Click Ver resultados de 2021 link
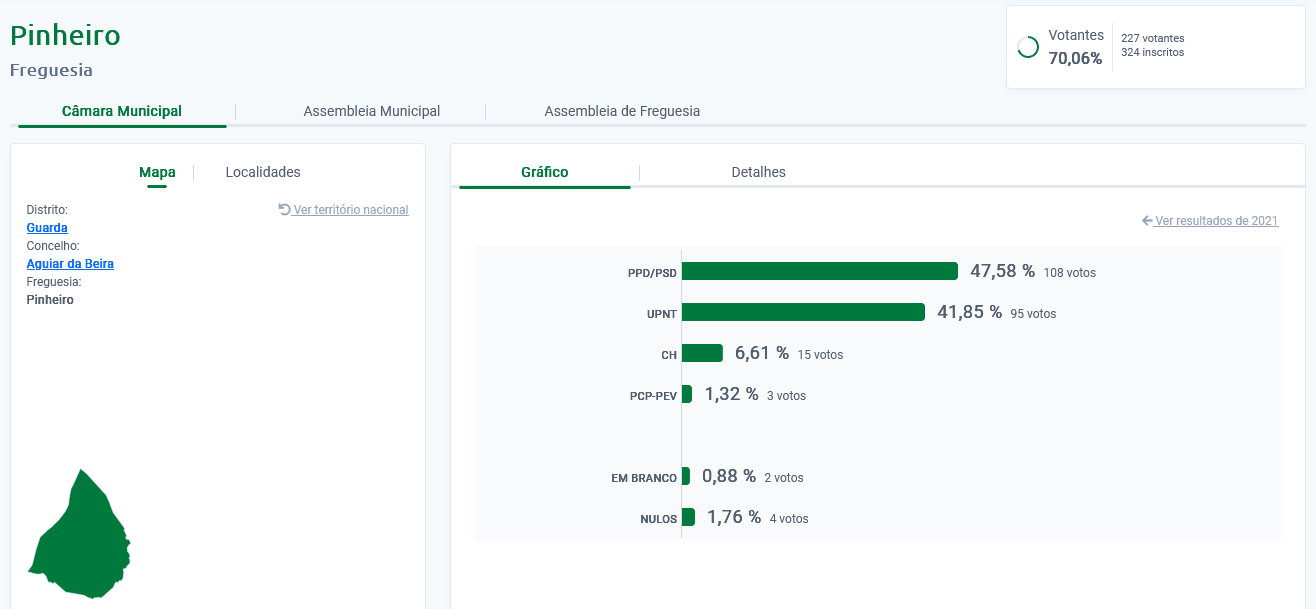Image resolution: width=1316 pixels, height=609 pixels. (1216, 221)
